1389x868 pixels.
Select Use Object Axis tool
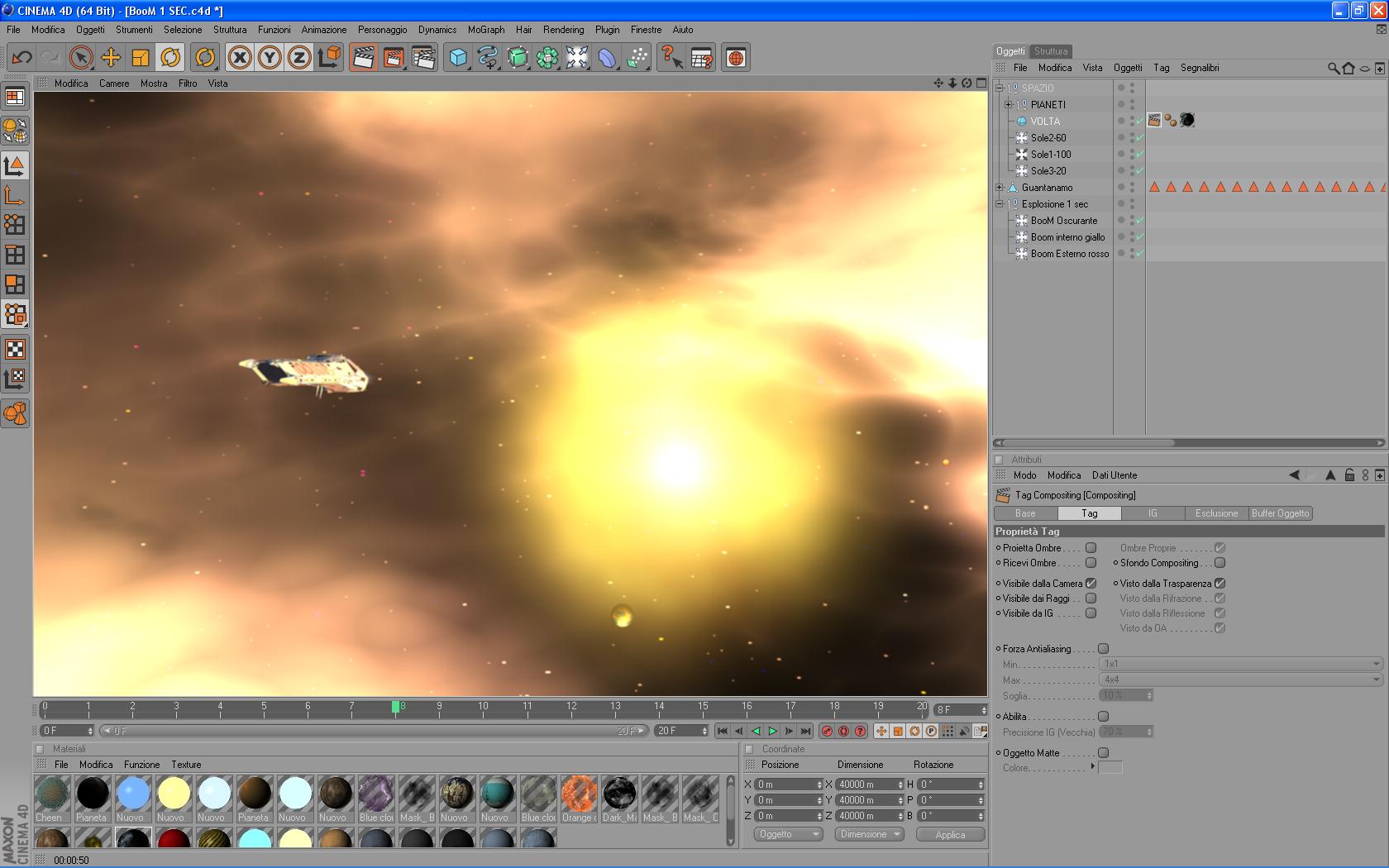(15, 195)
